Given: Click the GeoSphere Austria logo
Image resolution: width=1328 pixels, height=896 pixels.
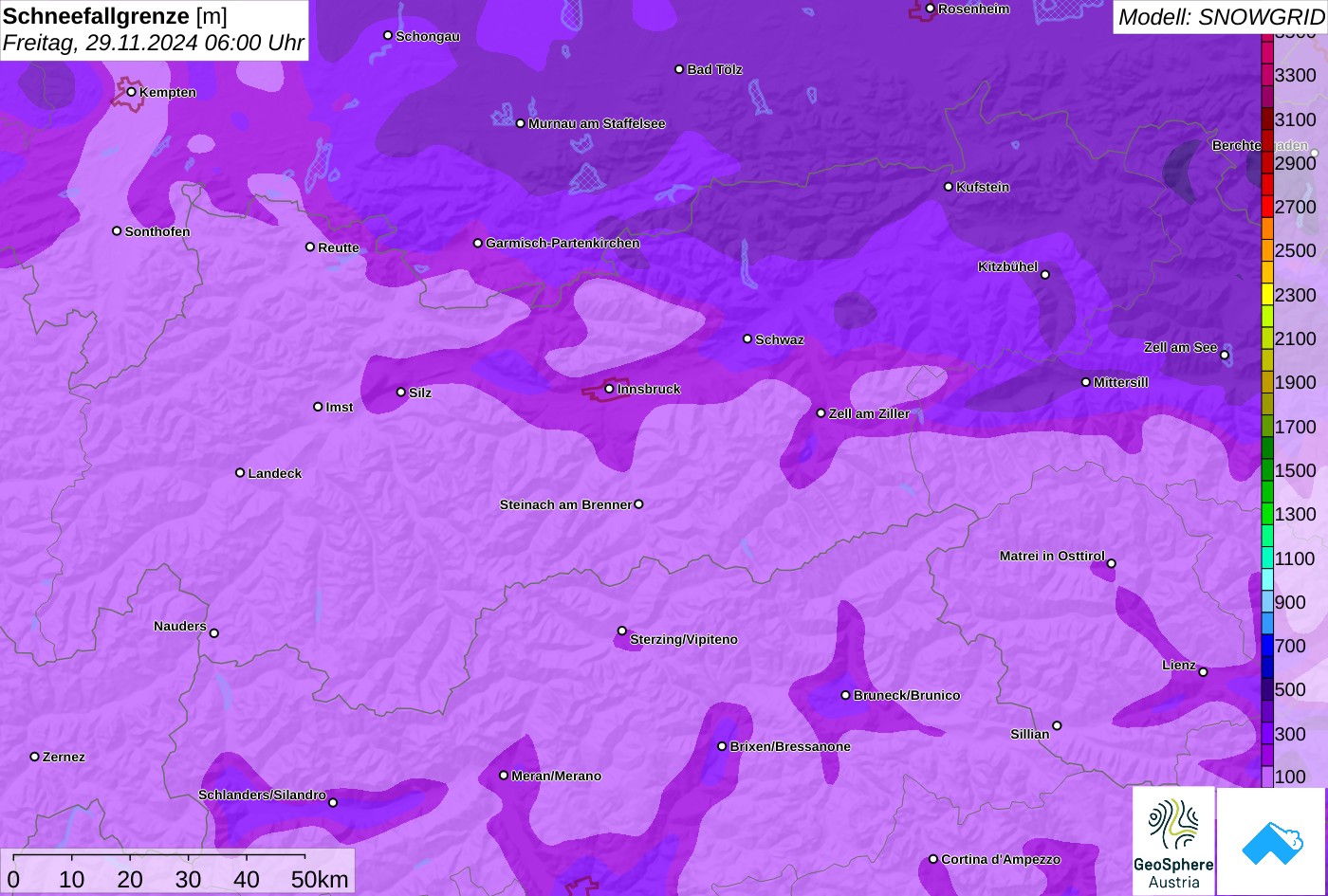Looking at the screenshot, I should [x=1173, y=841].
